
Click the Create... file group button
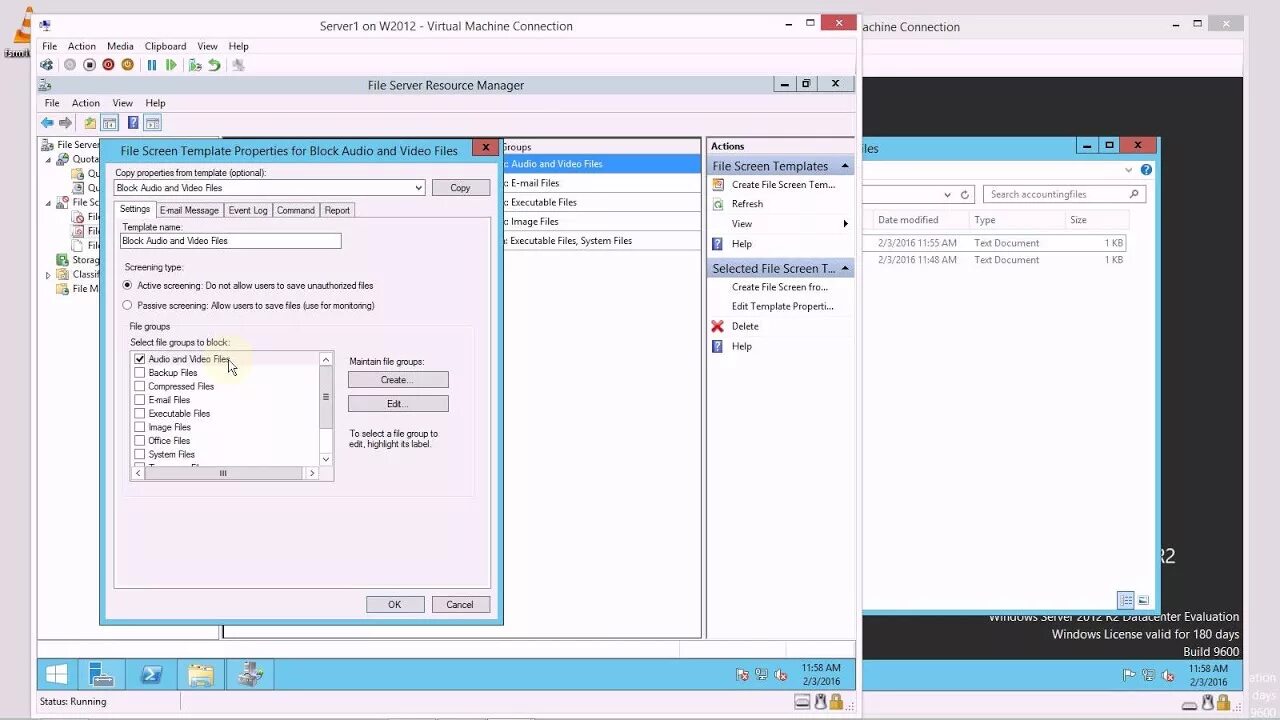(x=398, y=380)
